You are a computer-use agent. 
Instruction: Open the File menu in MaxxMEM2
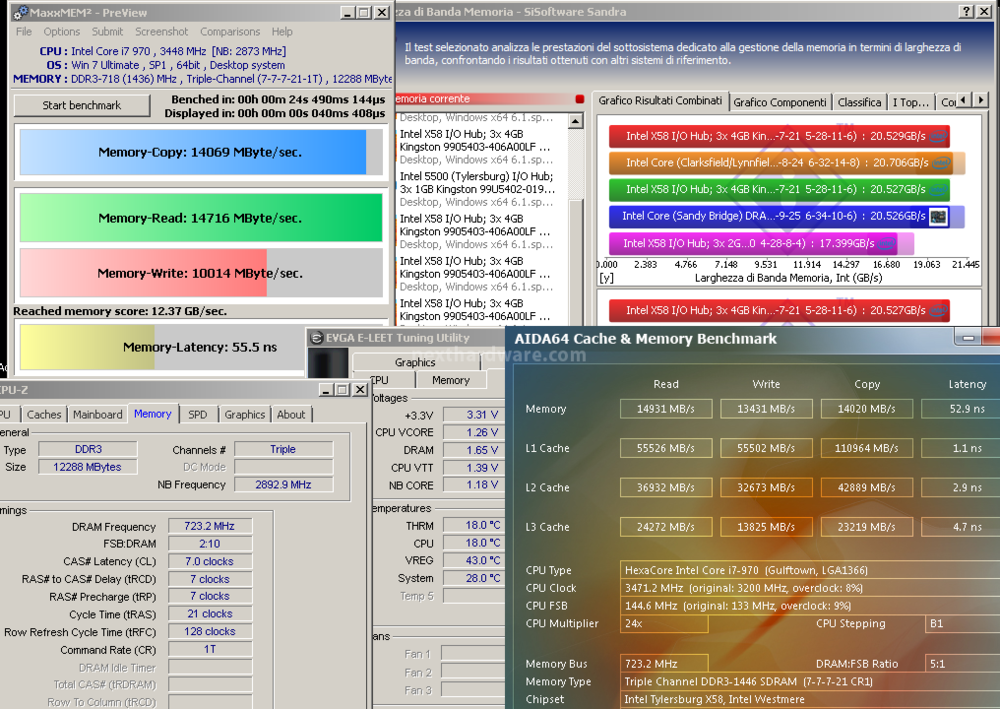point(24,31)
